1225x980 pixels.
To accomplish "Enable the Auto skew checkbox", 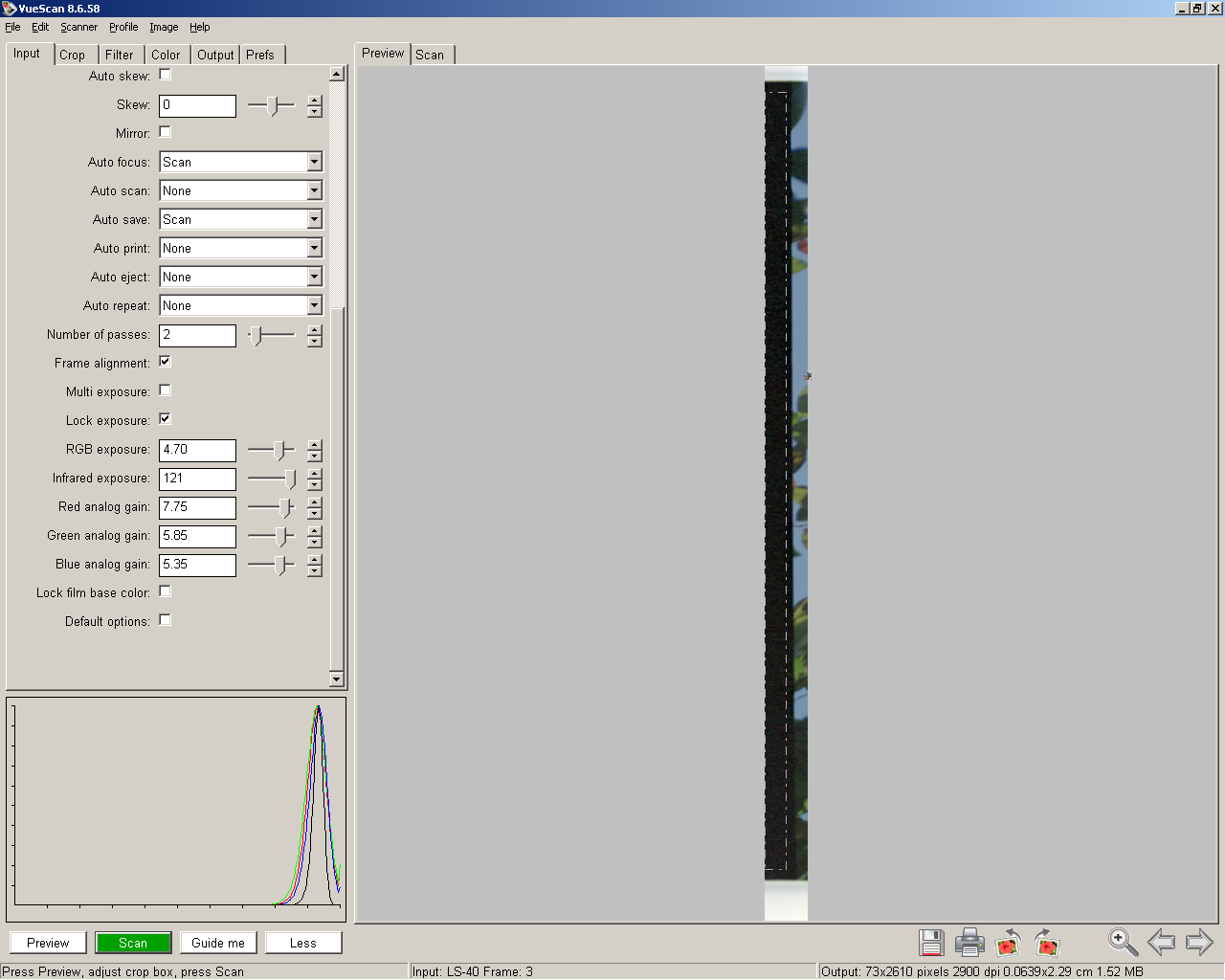I will tap(165, 75).
